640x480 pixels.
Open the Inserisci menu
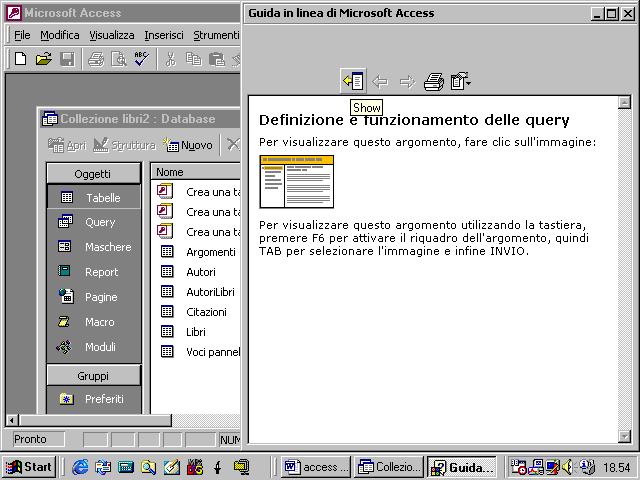(x=164, y=36)
